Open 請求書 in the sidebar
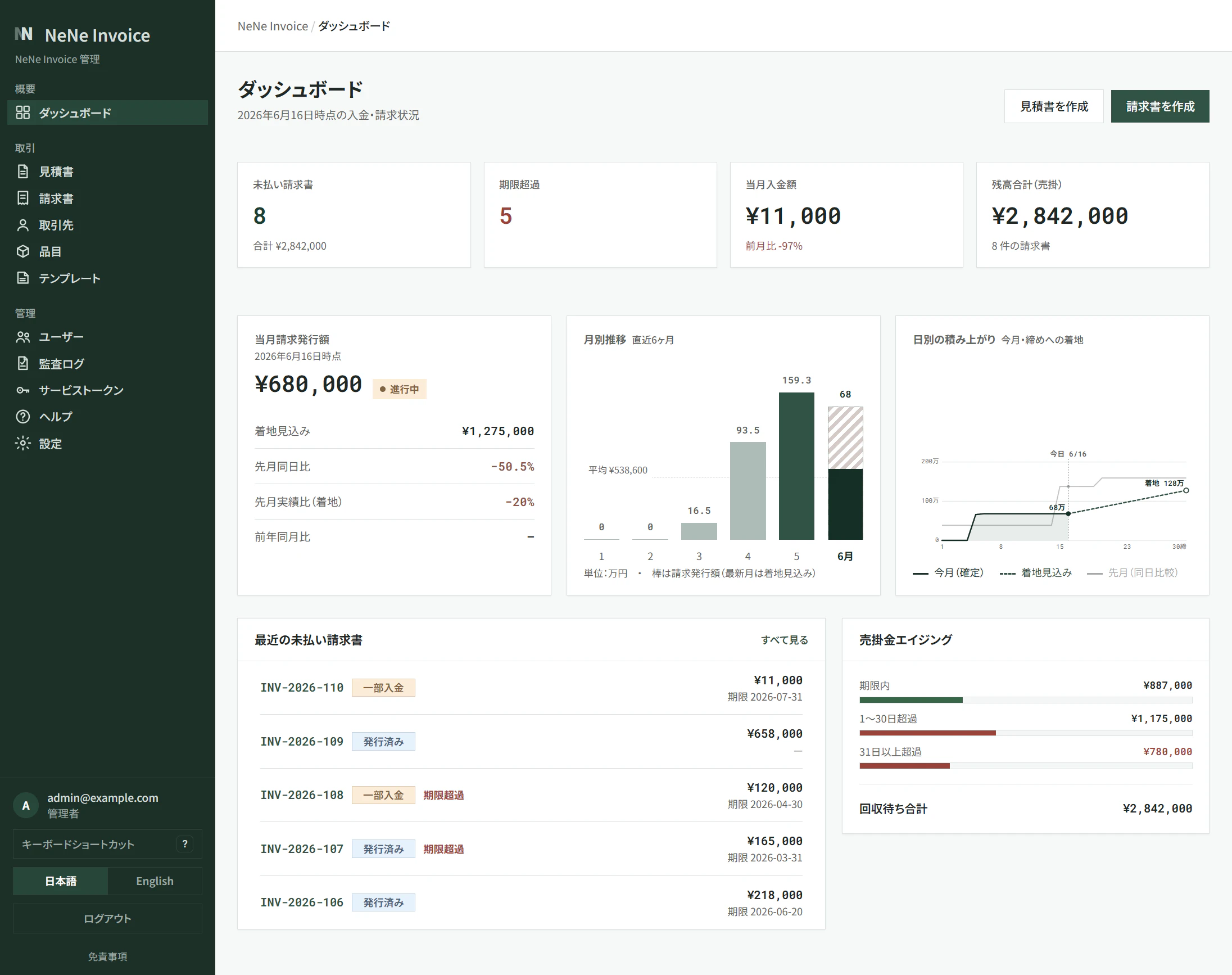 coord(107,198)
